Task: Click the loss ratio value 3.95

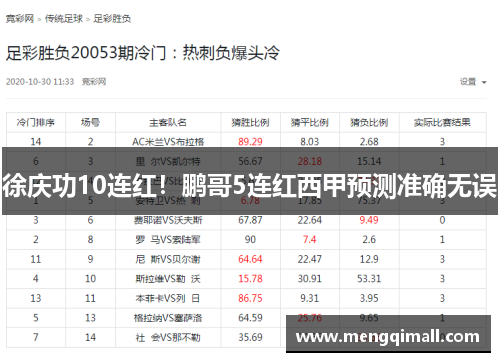Action: tap(369, 298)
